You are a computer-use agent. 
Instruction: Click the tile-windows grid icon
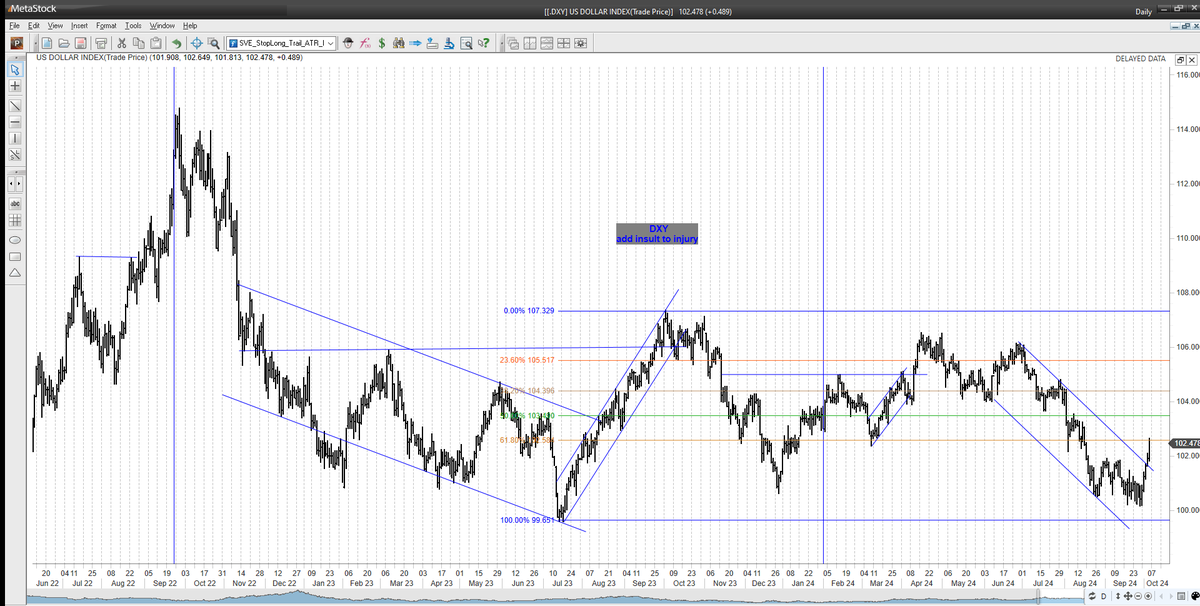[x=563, y=43]
